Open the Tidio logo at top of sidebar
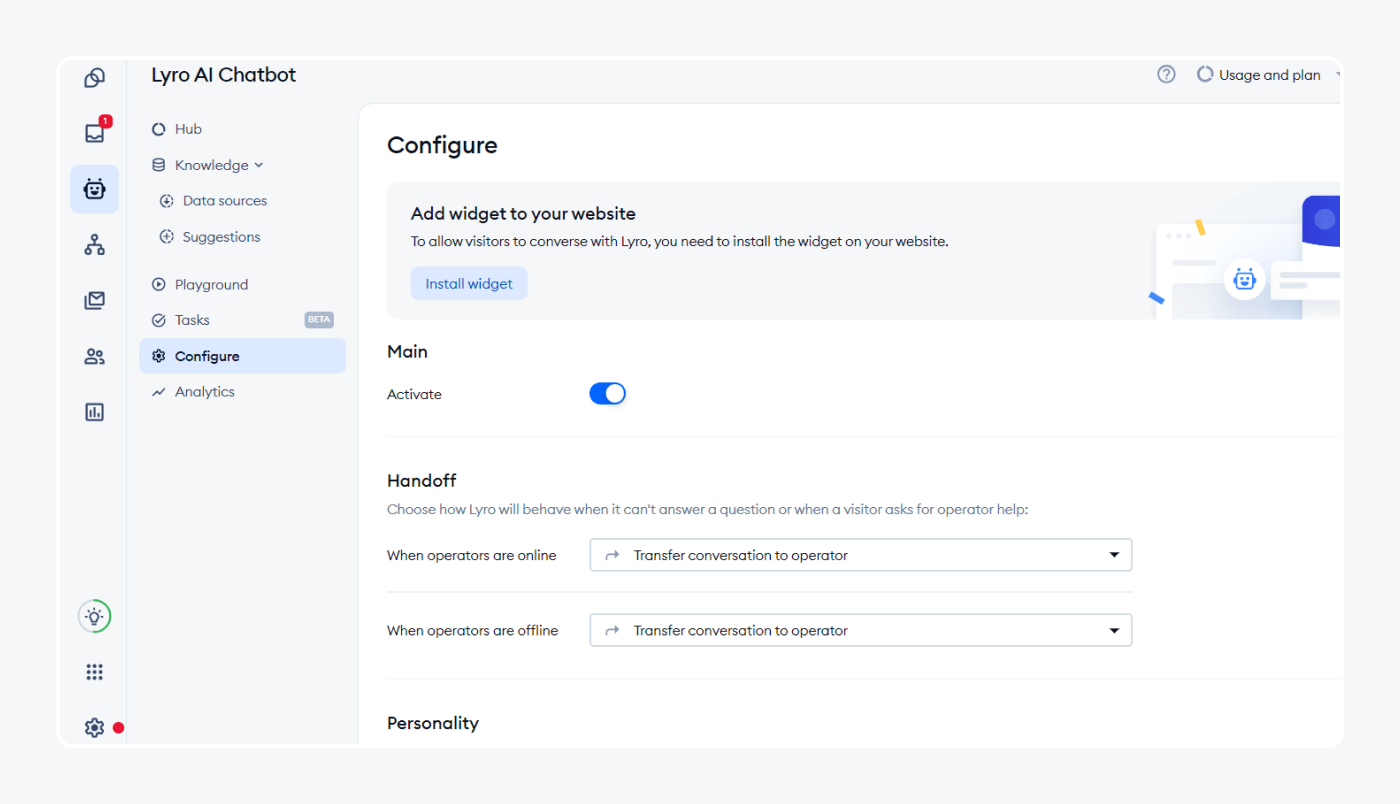Screen dimensions: 1400x804 point(94,78)
